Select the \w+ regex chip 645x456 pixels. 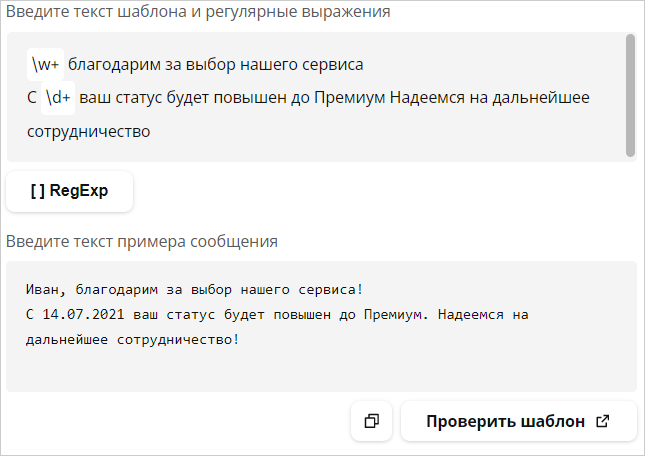pyautogui.click(x=45, y=65)
